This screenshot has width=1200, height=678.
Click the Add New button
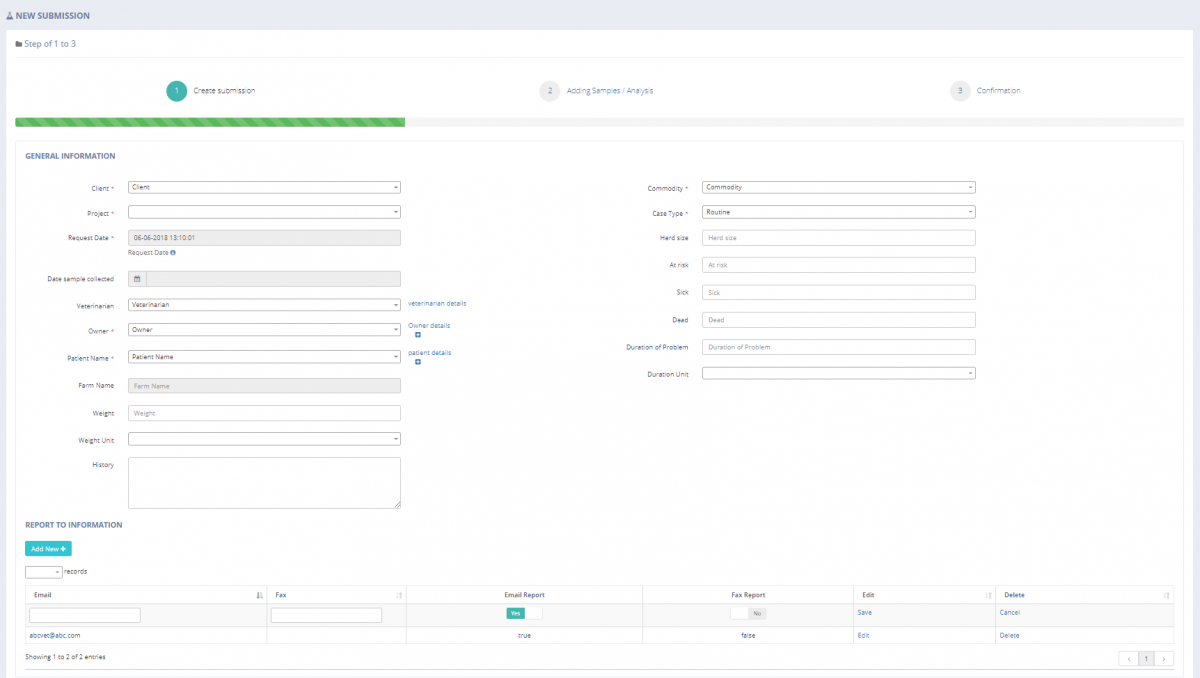(48, 548)
